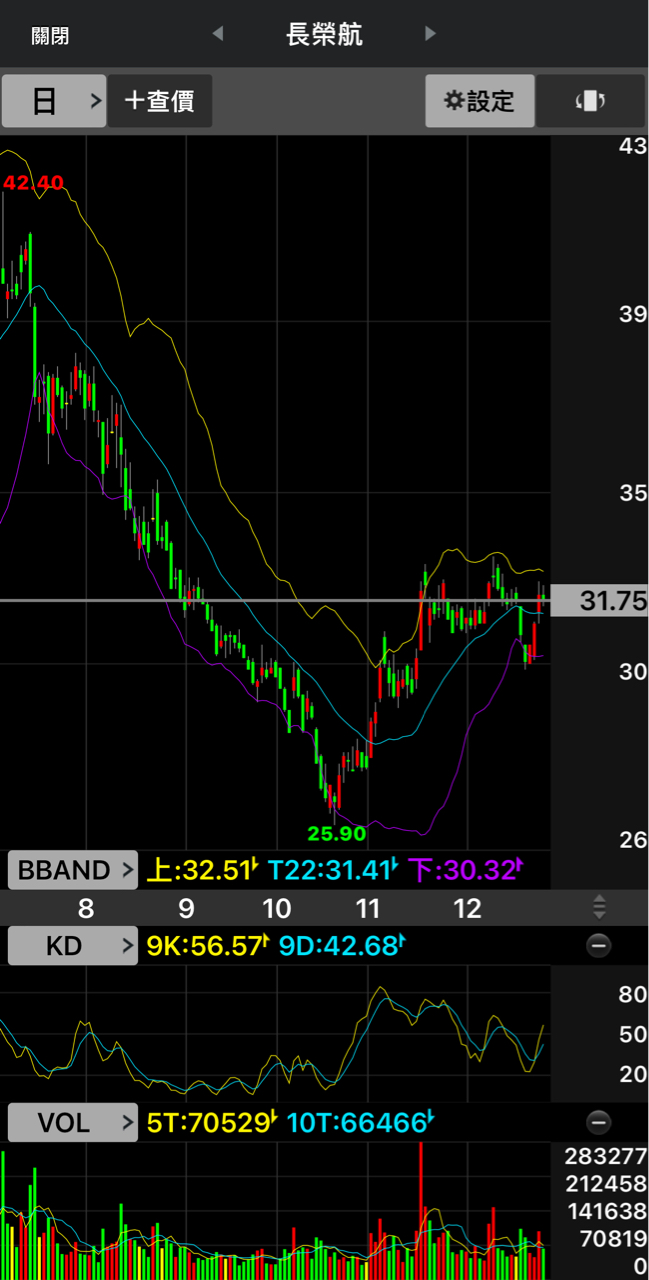The height and width of the screenshot is (1280, 649).
Task: Expand the BBAND indicator selector
Action: click(x=73, y=870)
